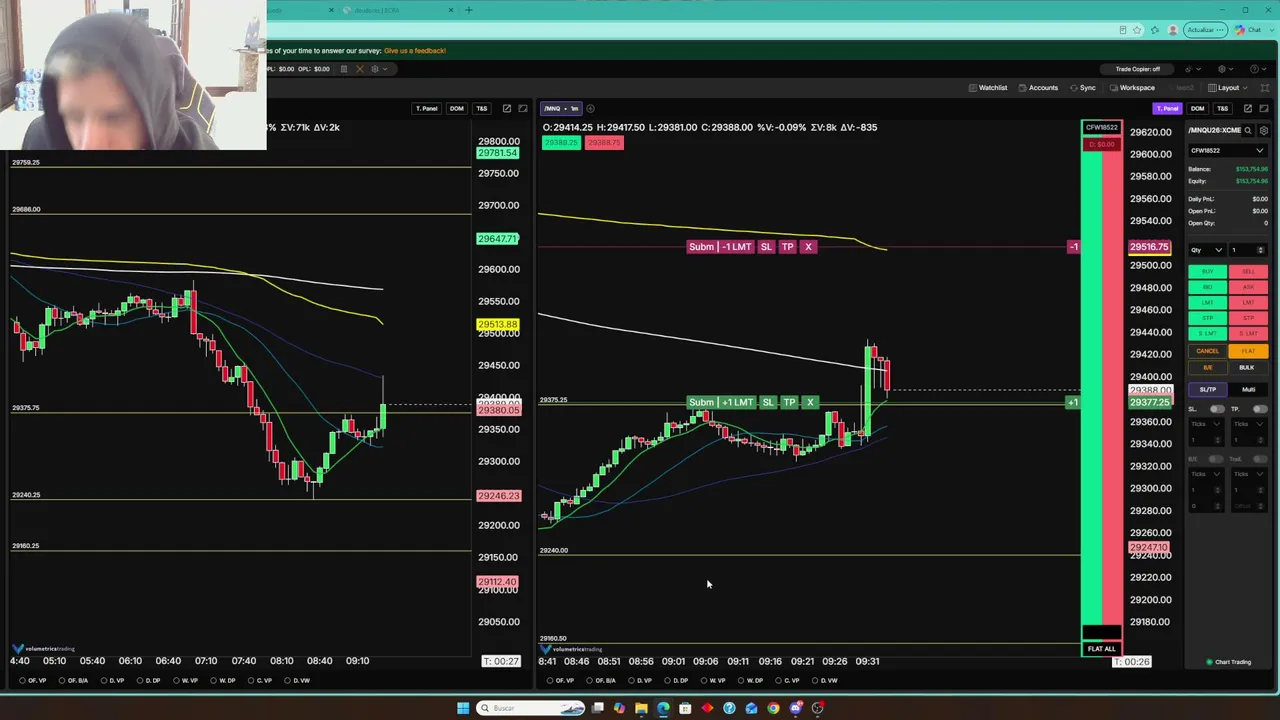Toggle D. VP on the left chart
This screenshot has height=720, width=1280.
(113, 681)
